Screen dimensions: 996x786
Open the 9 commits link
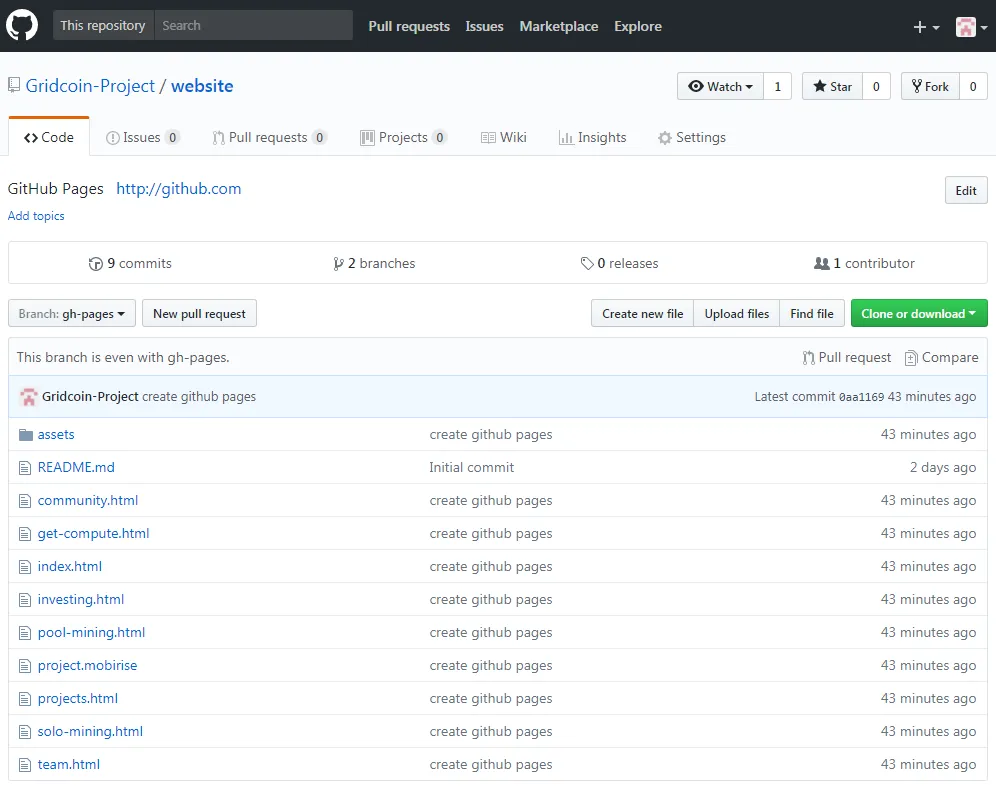point(130,263)
